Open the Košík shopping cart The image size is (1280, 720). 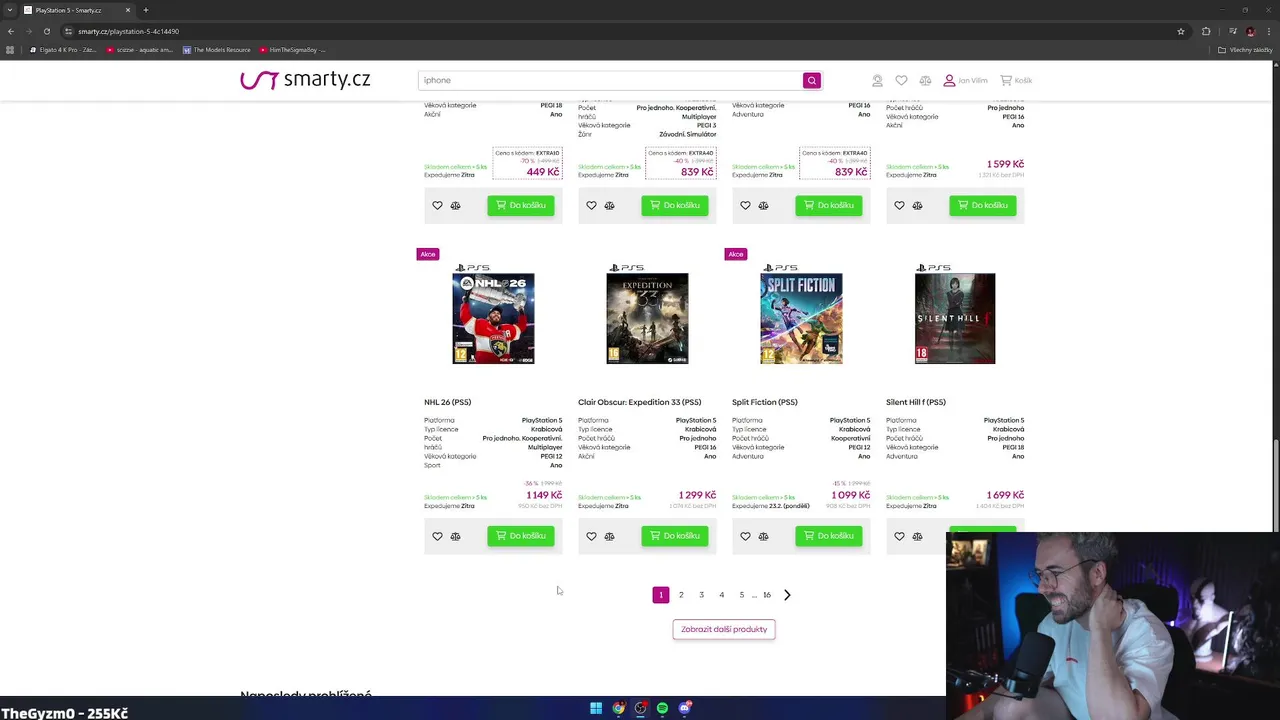(1016, 80)
